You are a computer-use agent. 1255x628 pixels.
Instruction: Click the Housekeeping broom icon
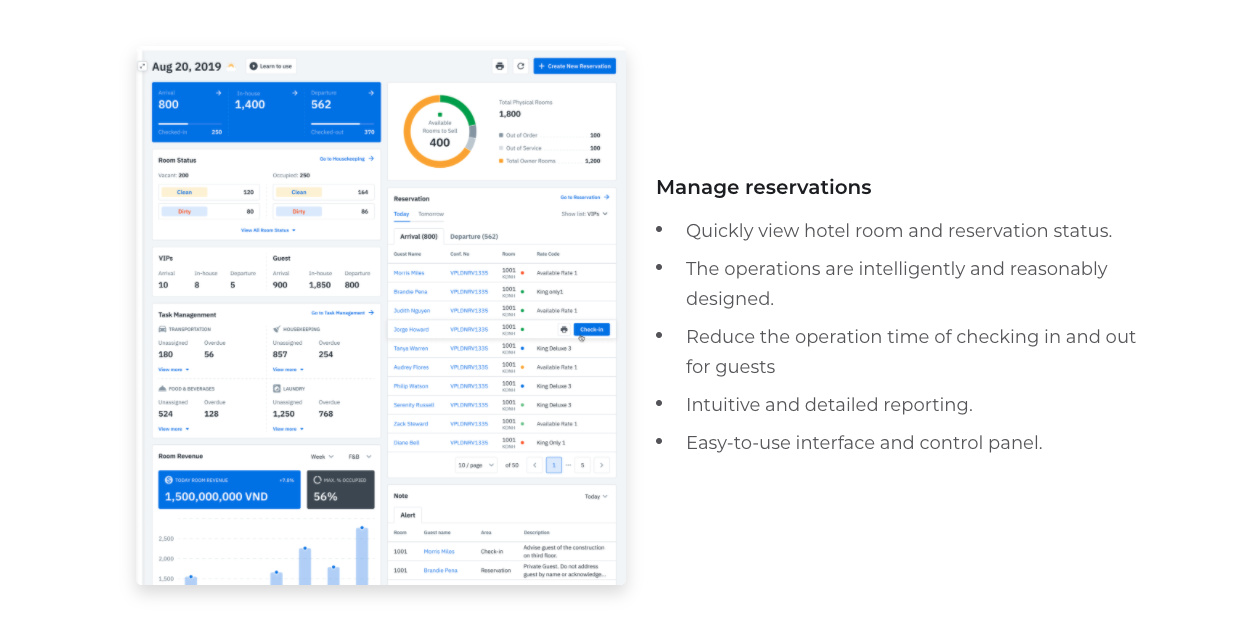[x=277, y=328]
